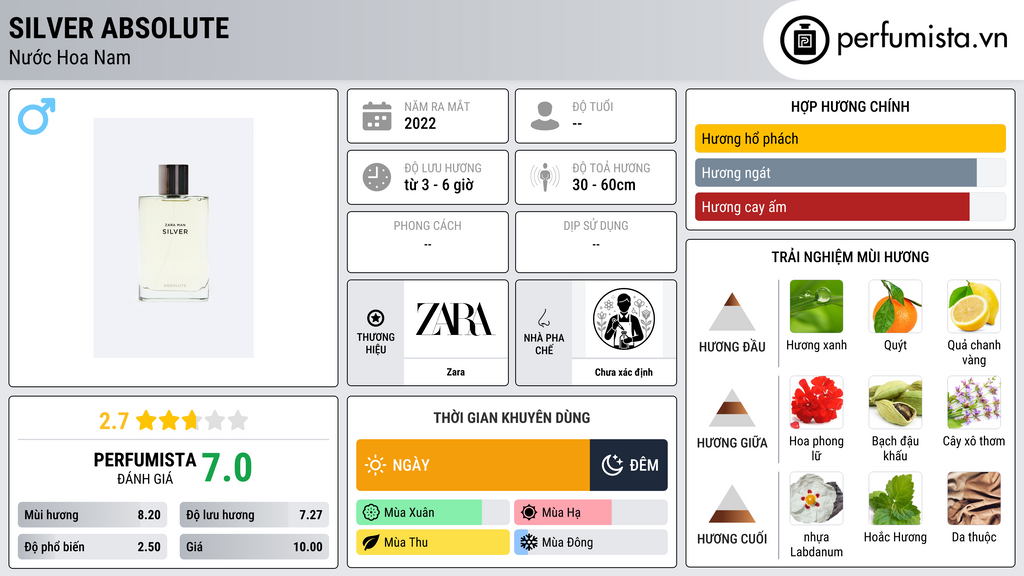
Task: Click the sun icon for Mùa Hạ
Action: (529, 513)
